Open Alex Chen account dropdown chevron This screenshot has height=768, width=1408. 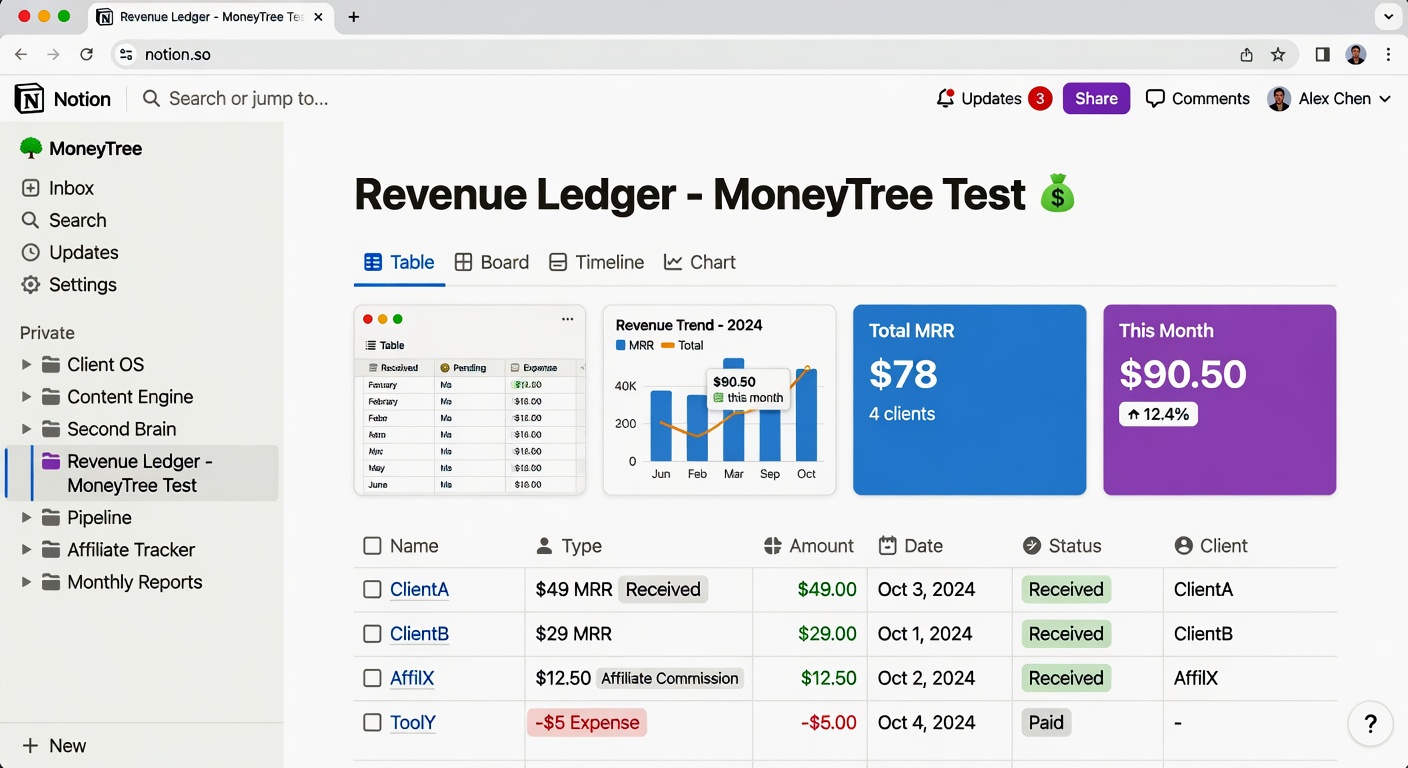click(x=1385, y=99)
